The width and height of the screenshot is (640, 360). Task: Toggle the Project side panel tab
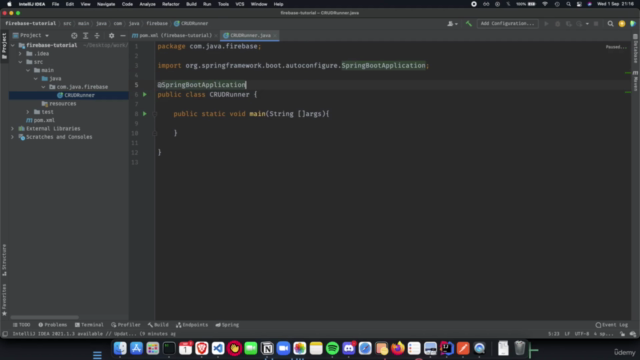[4, 46]
